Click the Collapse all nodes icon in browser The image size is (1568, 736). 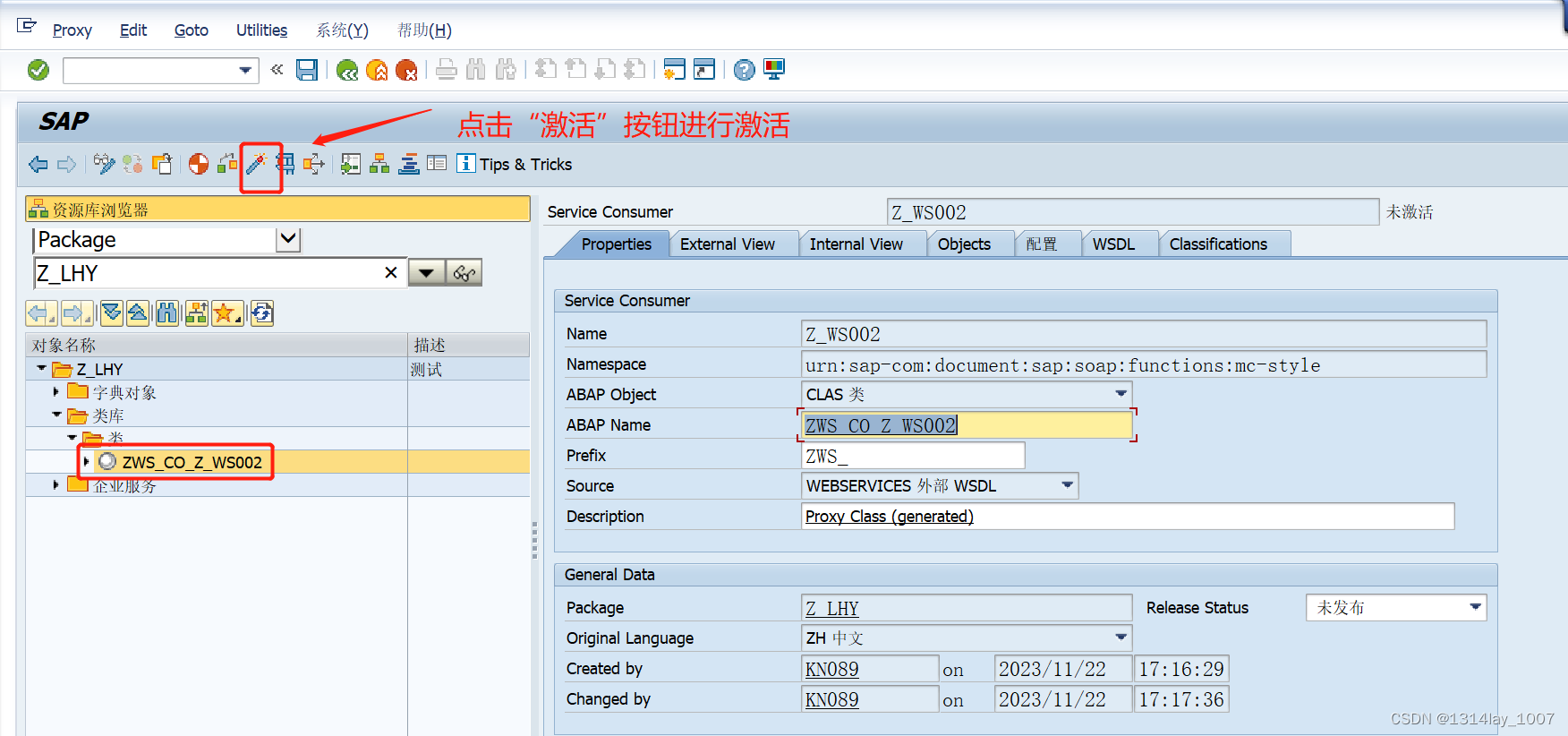point(138,312)
